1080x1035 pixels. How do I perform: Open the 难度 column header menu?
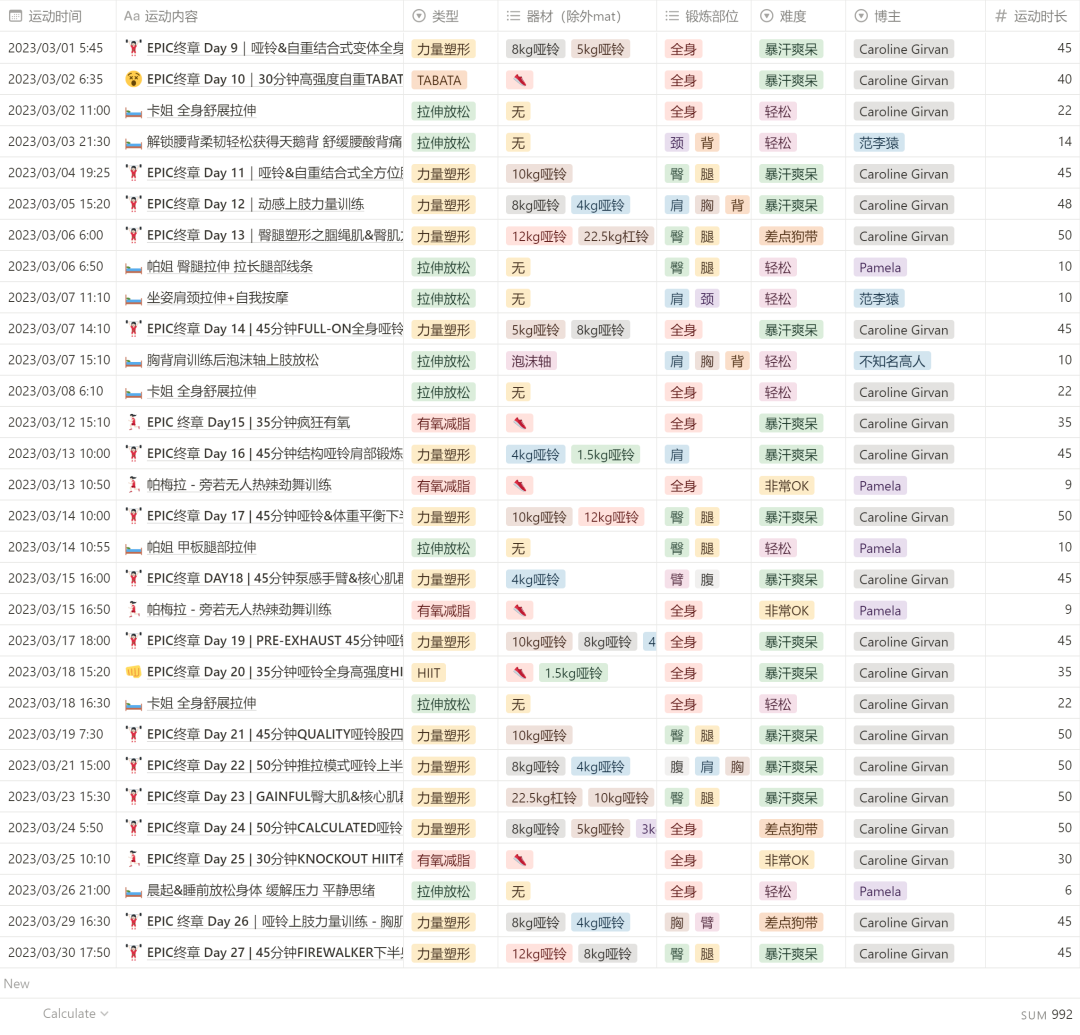pyautogui.click(x=798, y=16)
